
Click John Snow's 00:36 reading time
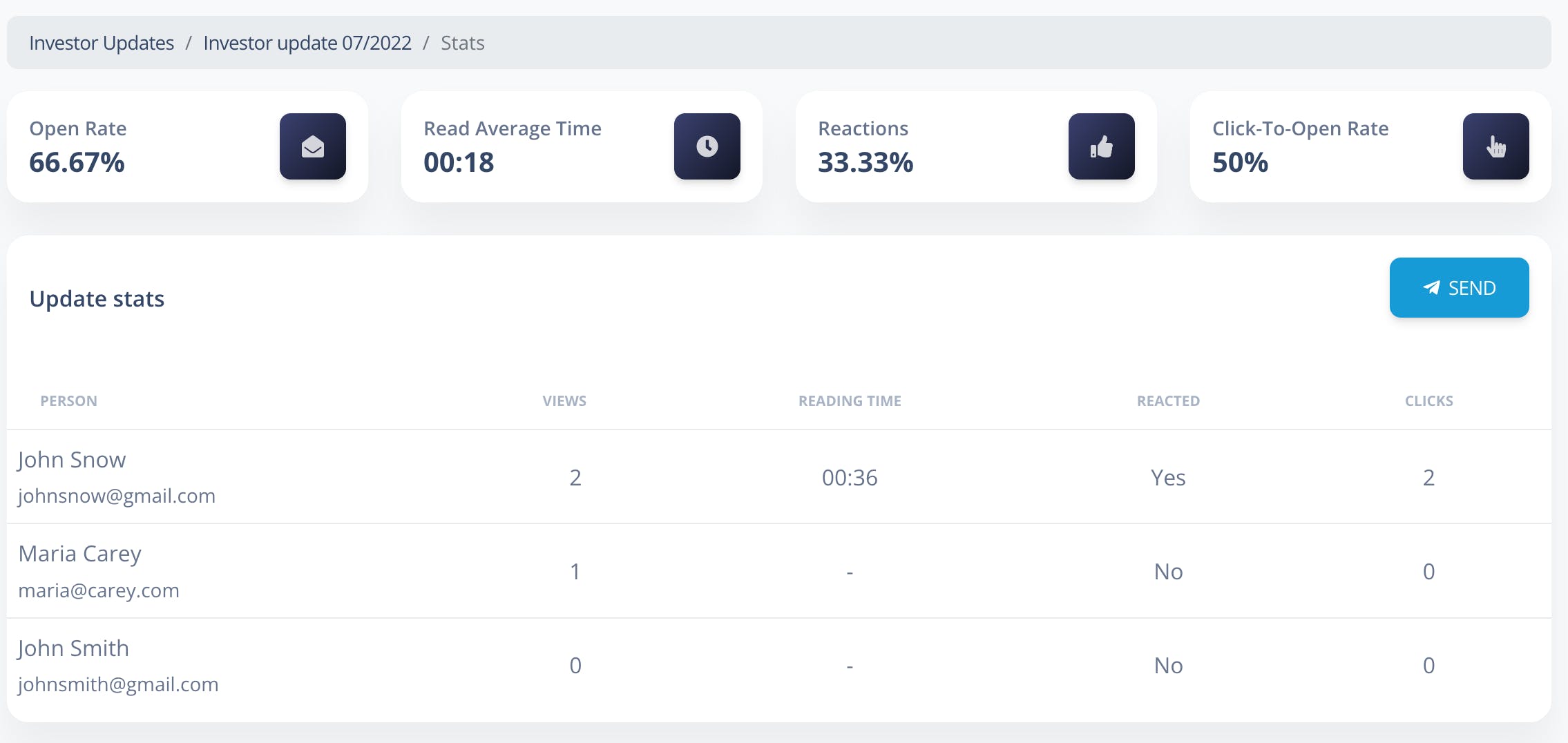point(850,477)
